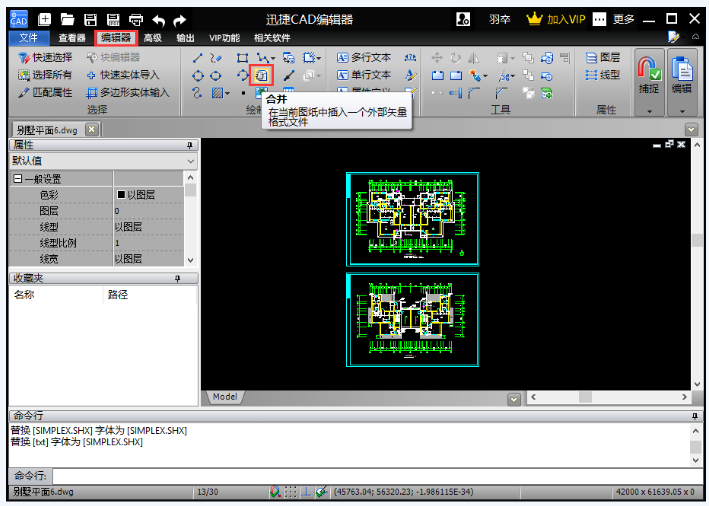Click the Undo arrow icon
The width and height of the screenshot is (709, 506).
(158, 20)
